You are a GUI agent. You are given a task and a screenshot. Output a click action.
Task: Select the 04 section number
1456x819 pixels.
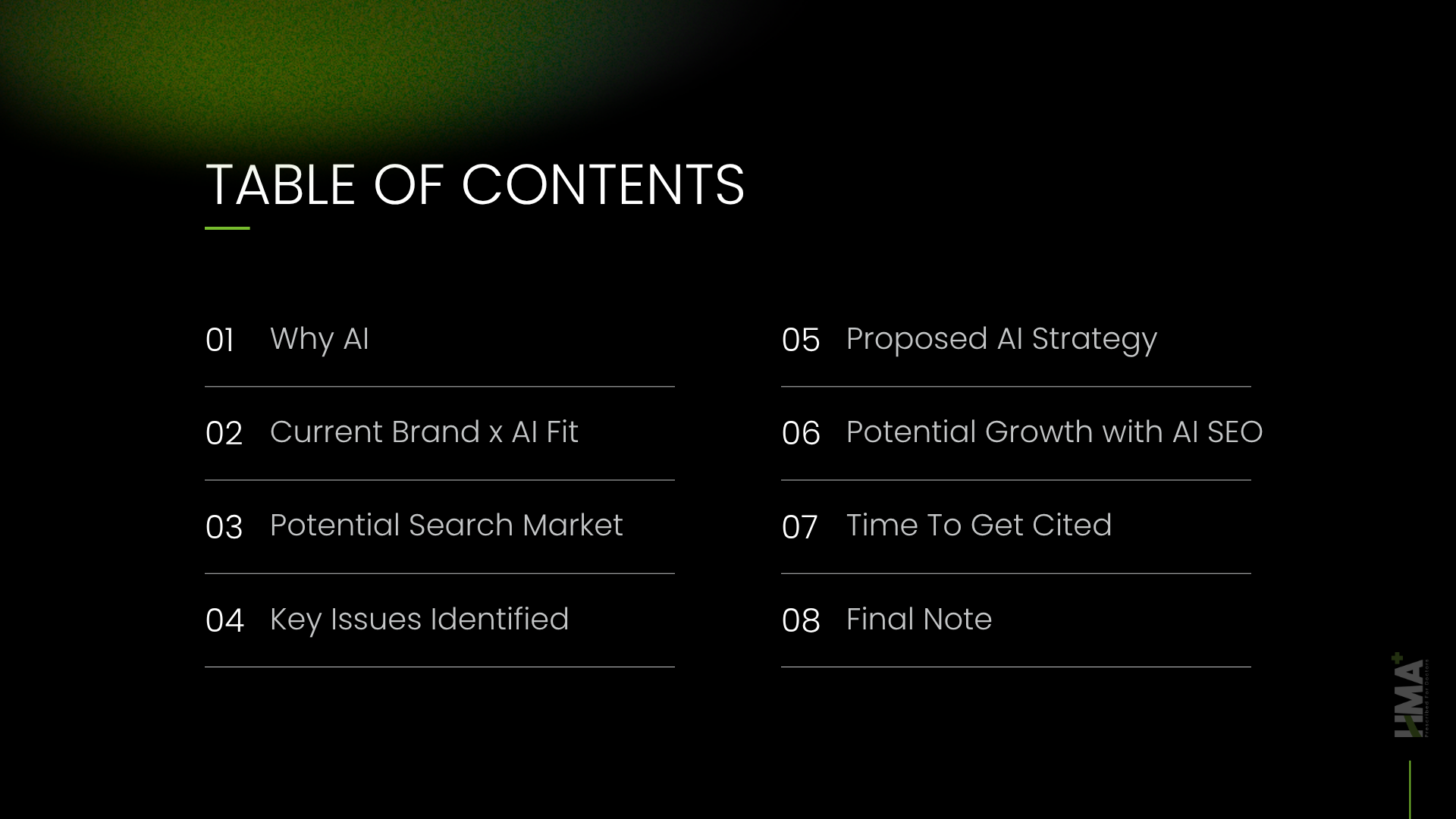point(224,621)
